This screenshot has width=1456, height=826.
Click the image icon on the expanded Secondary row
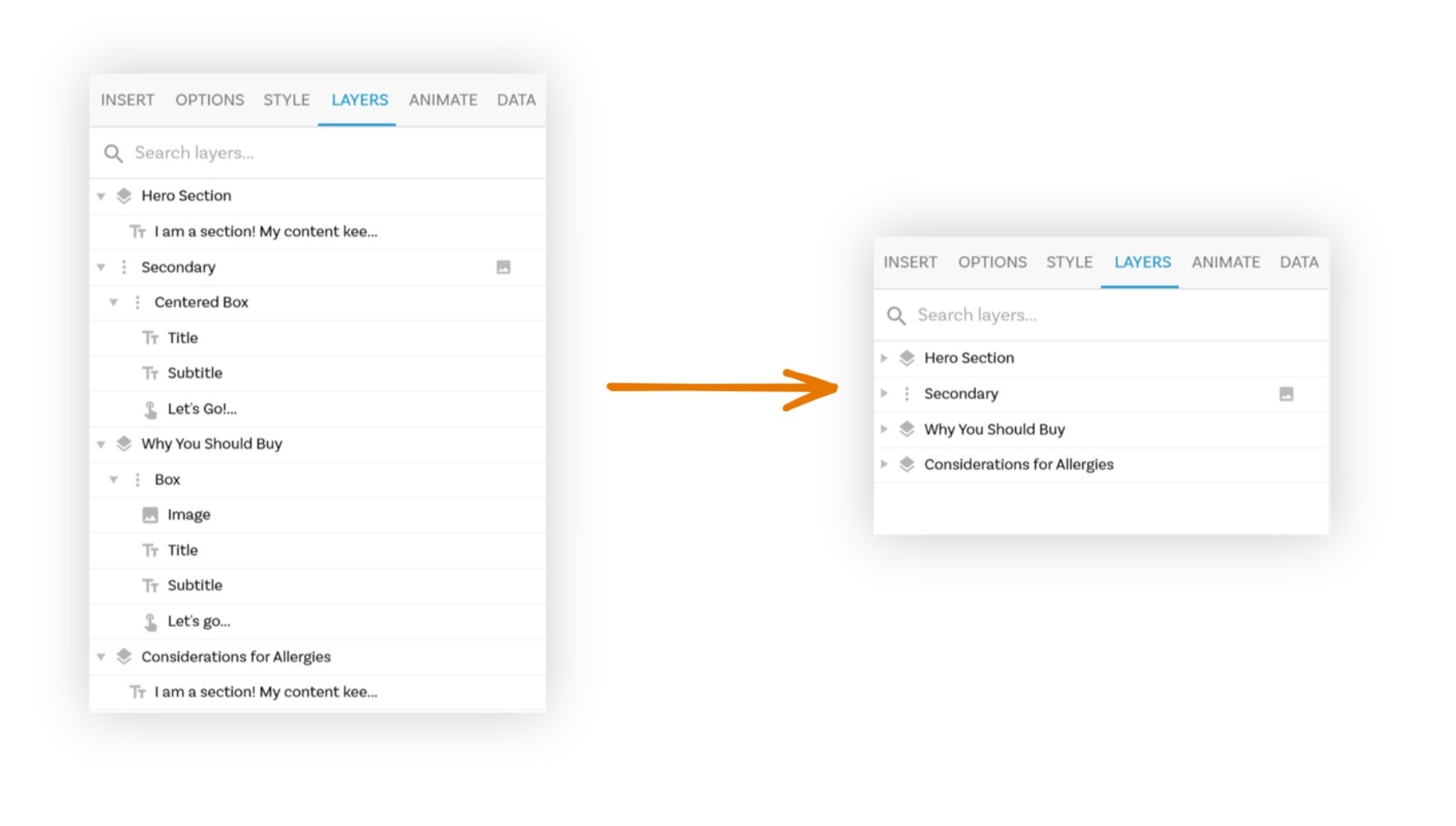point(503,267)
